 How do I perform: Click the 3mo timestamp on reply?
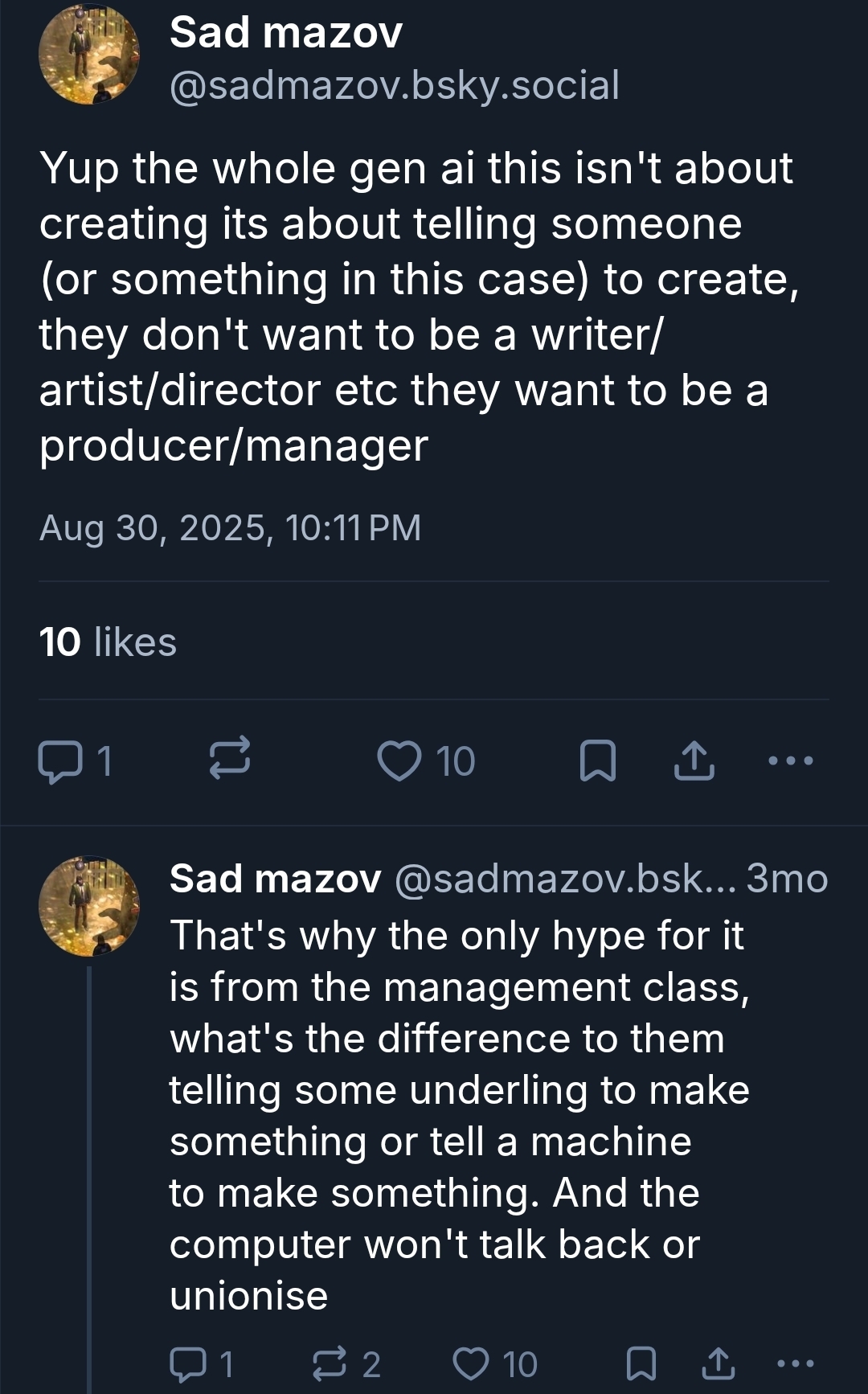click(x=787, y=879)
